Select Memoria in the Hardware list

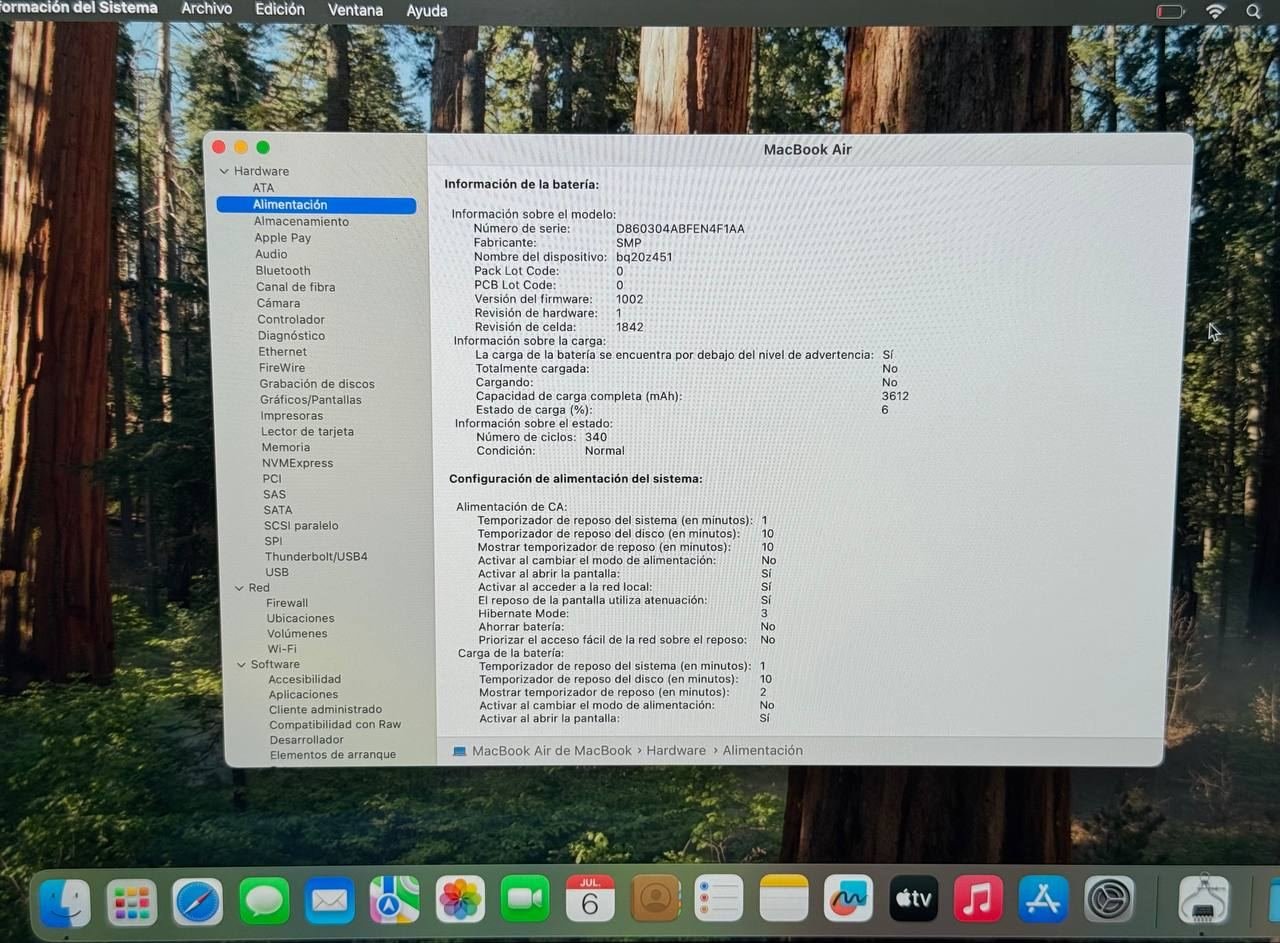point(286,447)
